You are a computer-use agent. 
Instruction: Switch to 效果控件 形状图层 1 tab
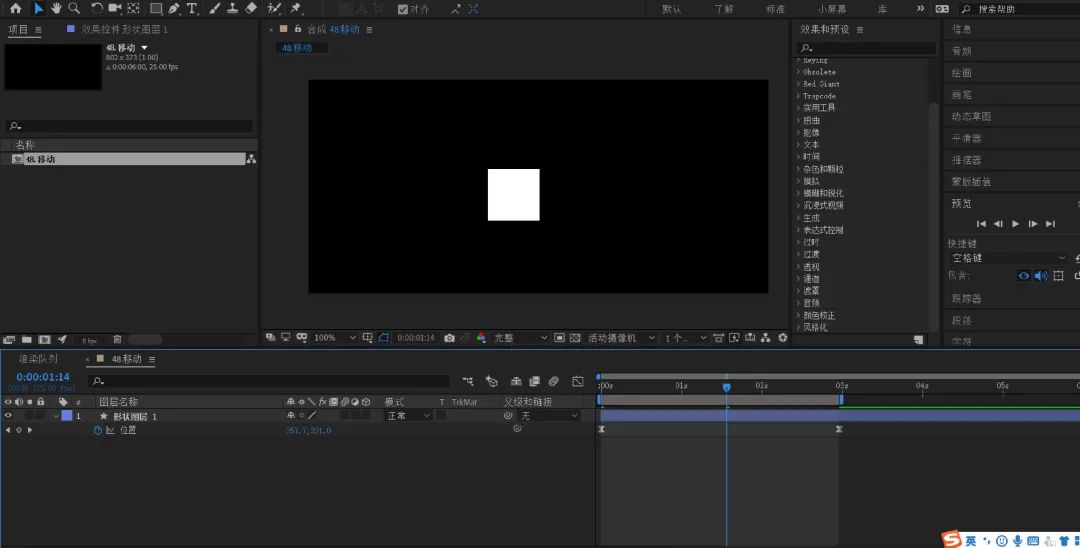click(x=124, y=30)
